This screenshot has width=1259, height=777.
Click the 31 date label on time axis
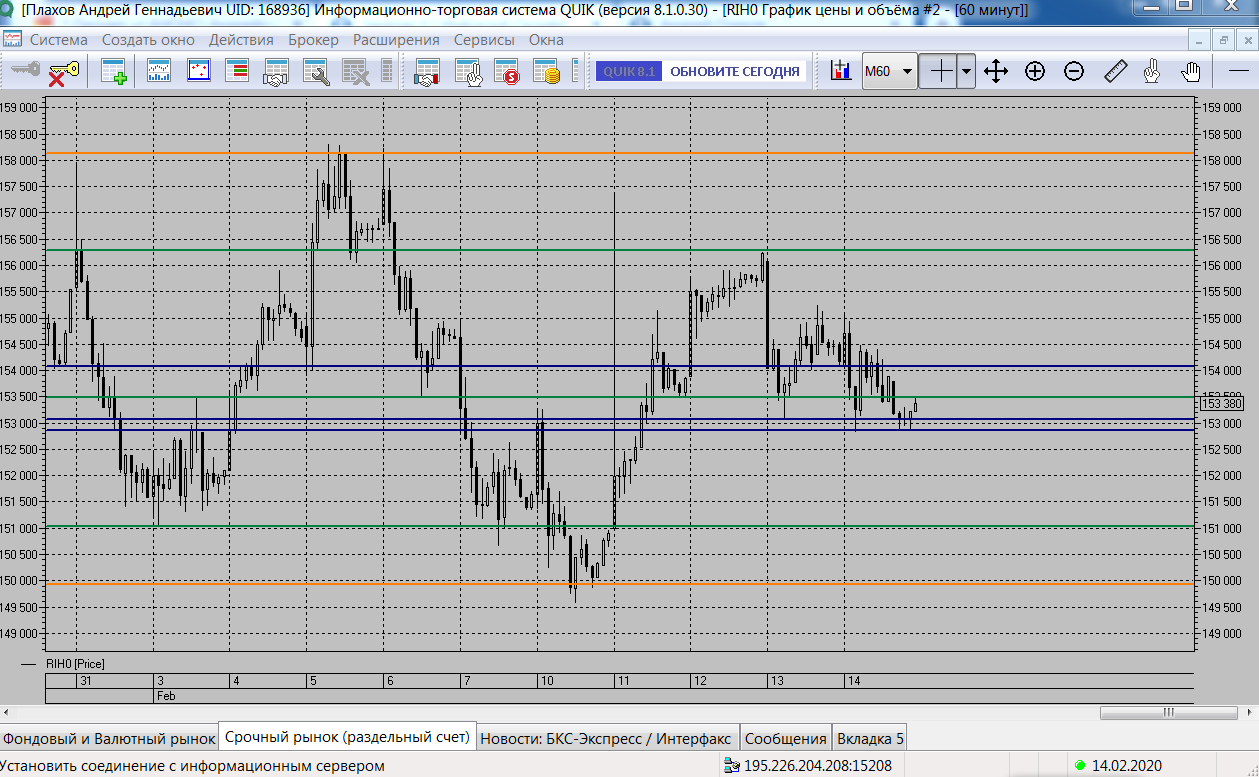pos(85,680)
